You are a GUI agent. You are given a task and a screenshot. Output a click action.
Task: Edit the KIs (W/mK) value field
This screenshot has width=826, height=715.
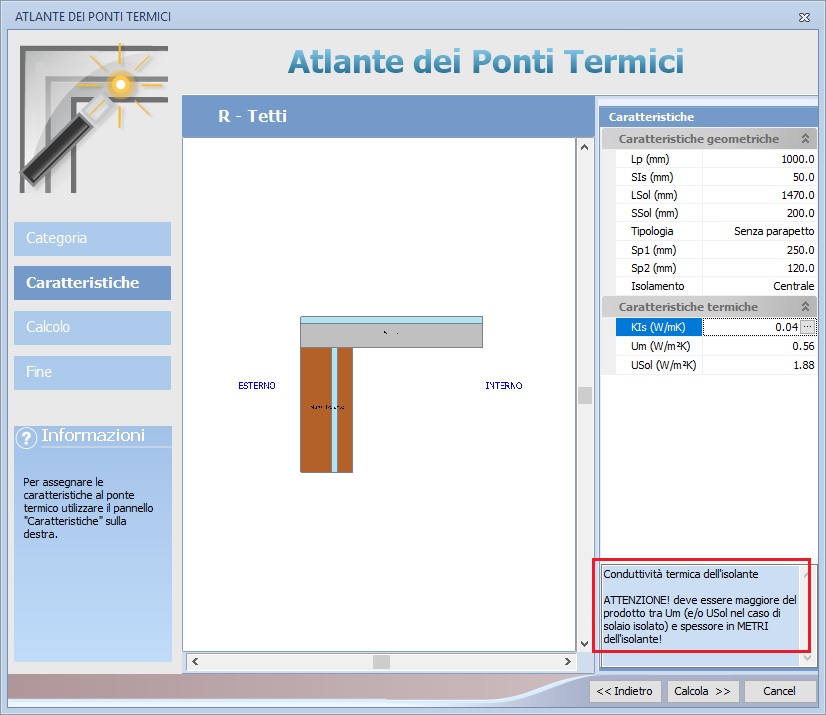(x=750, y=327)
